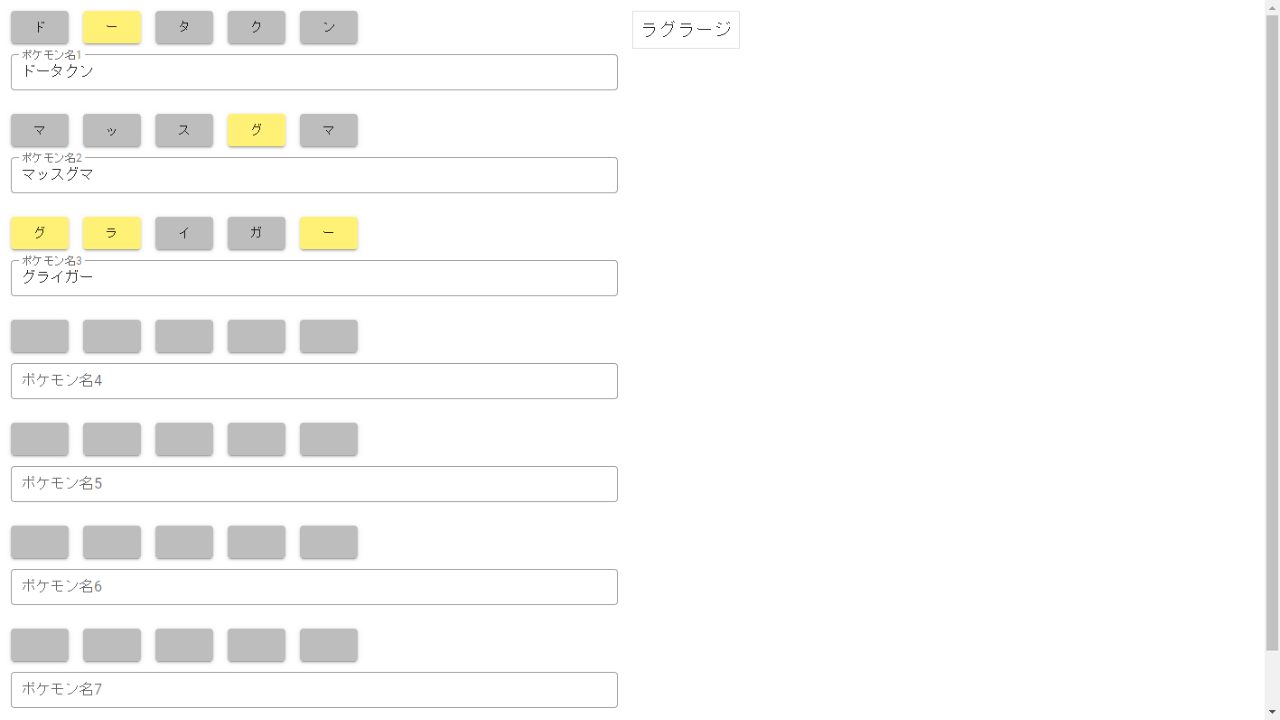The image size is (1280, 720).
Task: Focus the ポケモン名5 text field
Action: coord(314,484)
